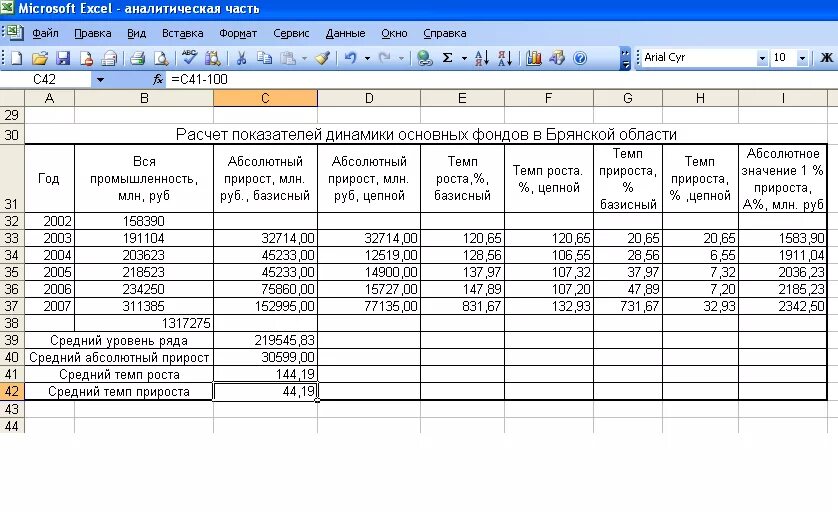This screenshot has width=838, height=512.
Task: Copy the selected cell
Action: pos(264,58)
